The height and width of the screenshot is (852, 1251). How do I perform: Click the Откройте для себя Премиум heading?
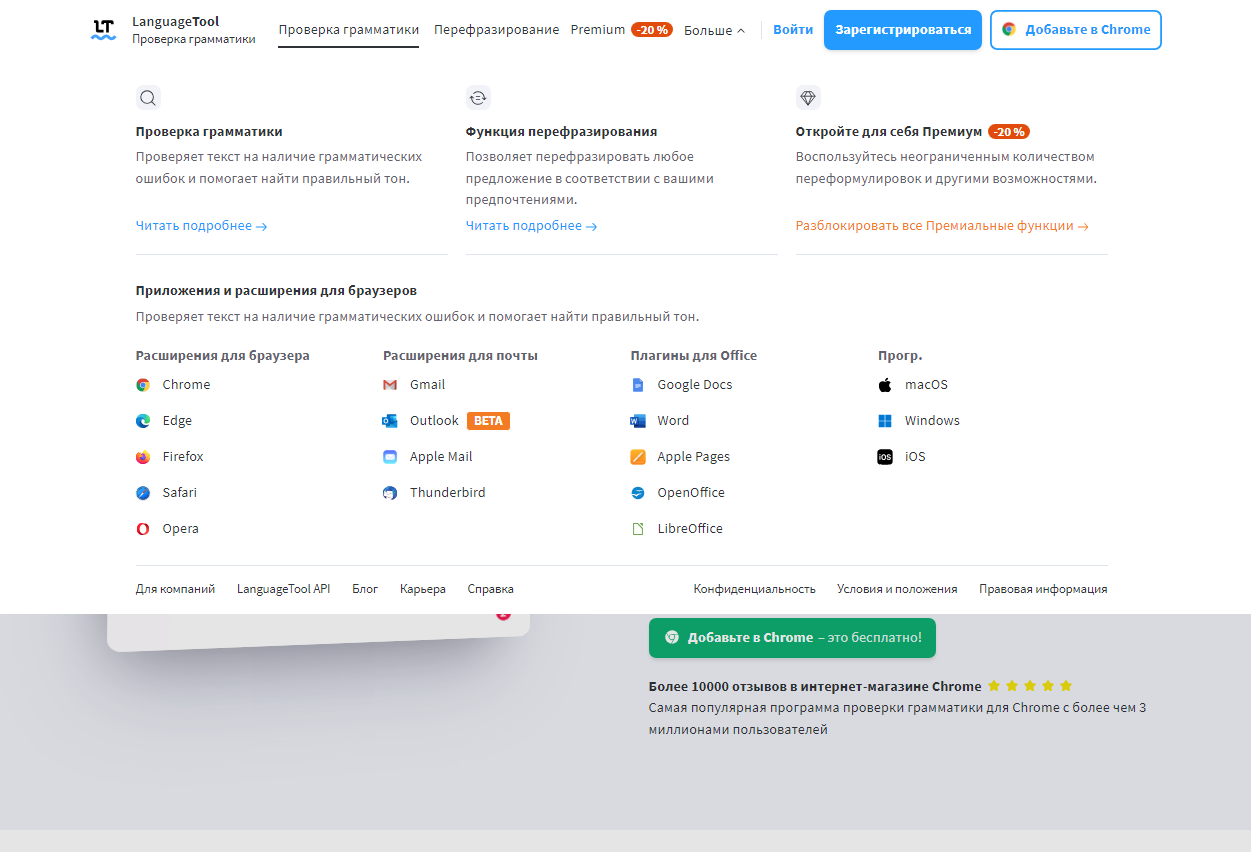pyautogui.click(x=888, y=132)
